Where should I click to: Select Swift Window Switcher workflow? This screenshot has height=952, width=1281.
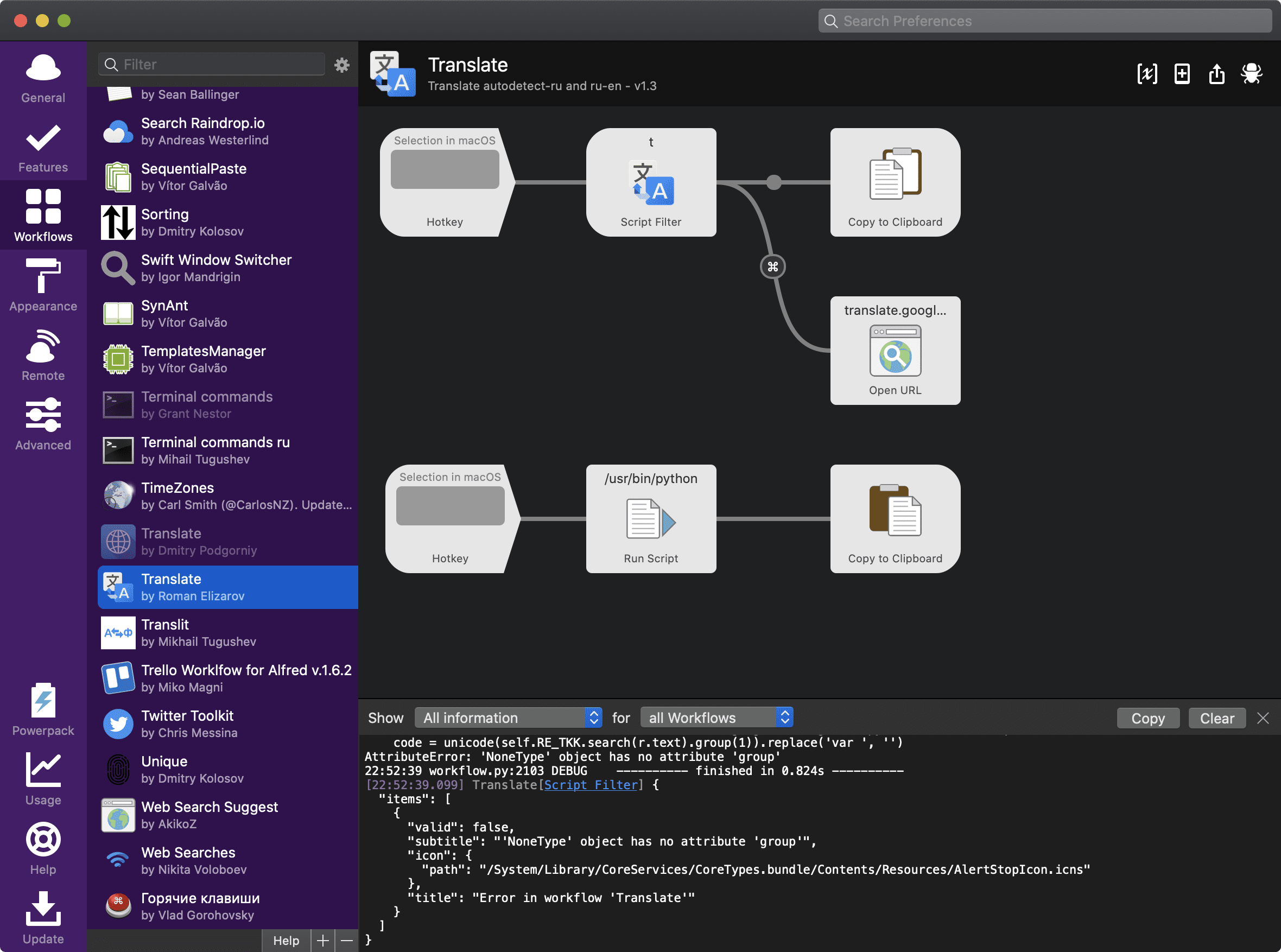227,268
